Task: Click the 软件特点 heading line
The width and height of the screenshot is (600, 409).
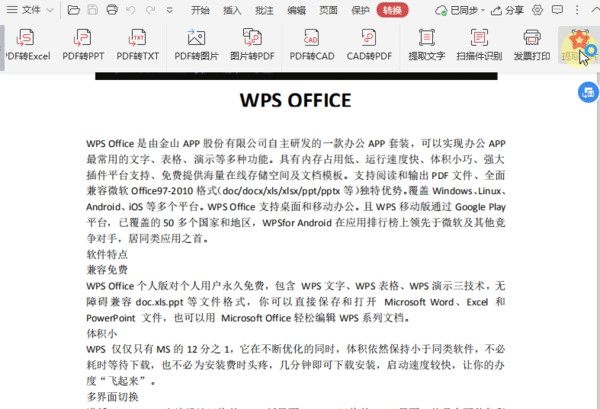Action: point(107,254)
